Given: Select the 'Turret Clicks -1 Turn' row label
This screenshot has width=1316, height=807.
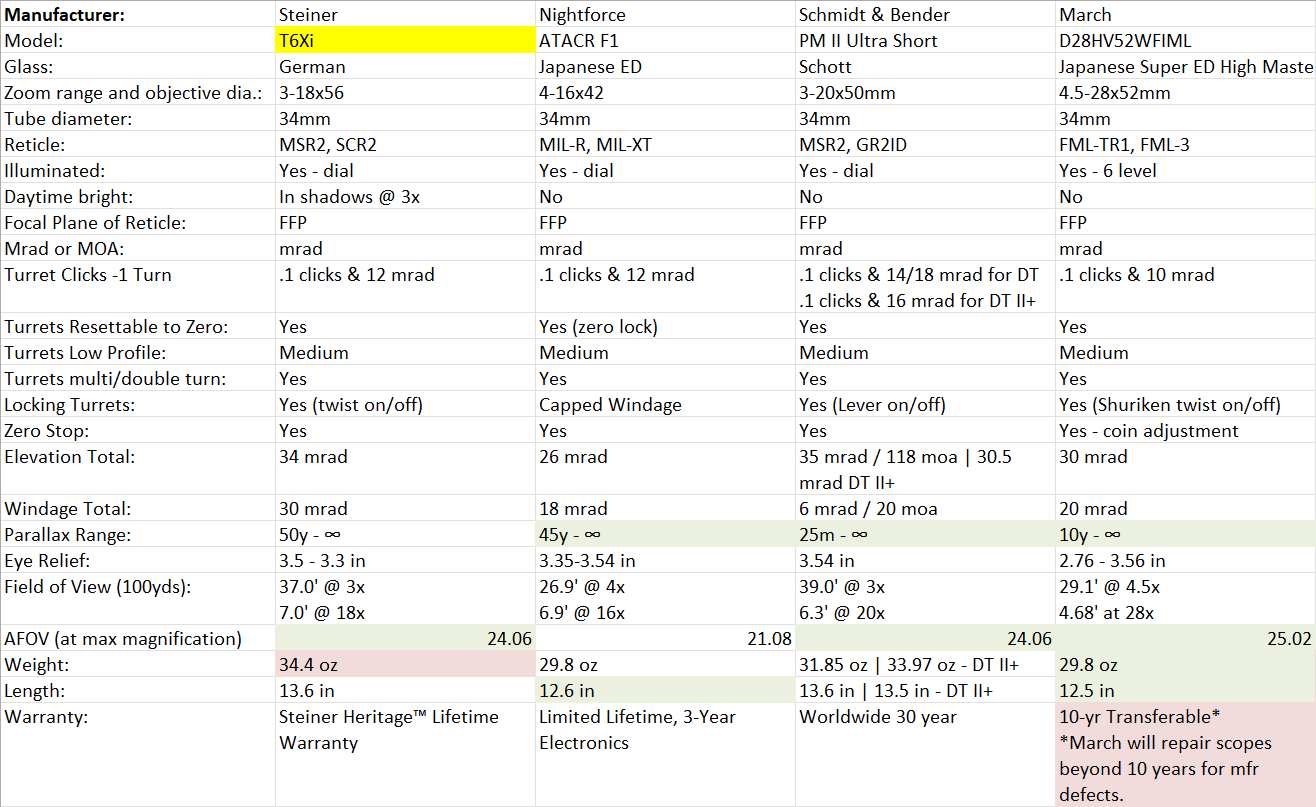Looking at the screenshot, I should point(138,288).
